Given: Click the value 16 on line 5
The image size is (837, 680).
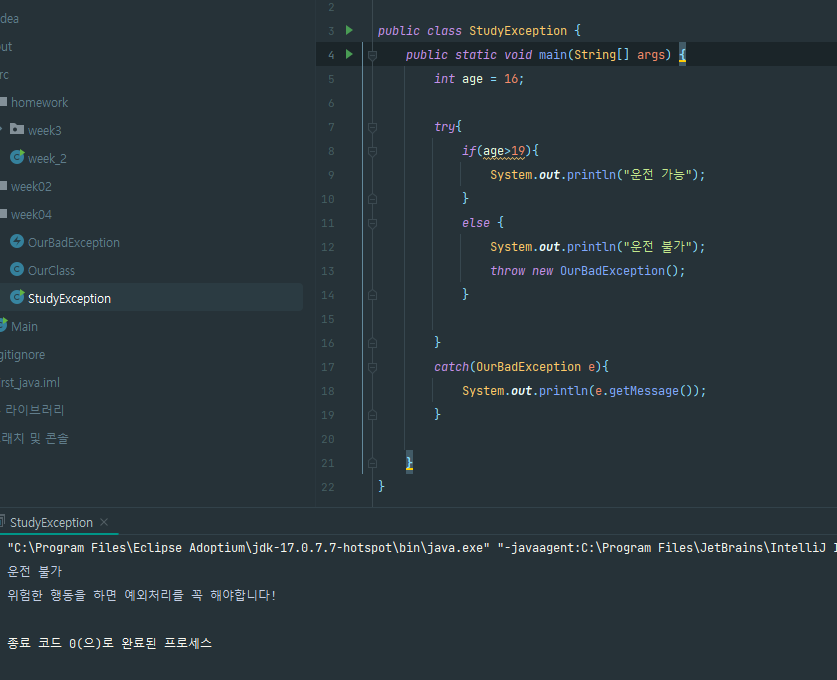Looking at the screenshot, I should click(511, 79).
